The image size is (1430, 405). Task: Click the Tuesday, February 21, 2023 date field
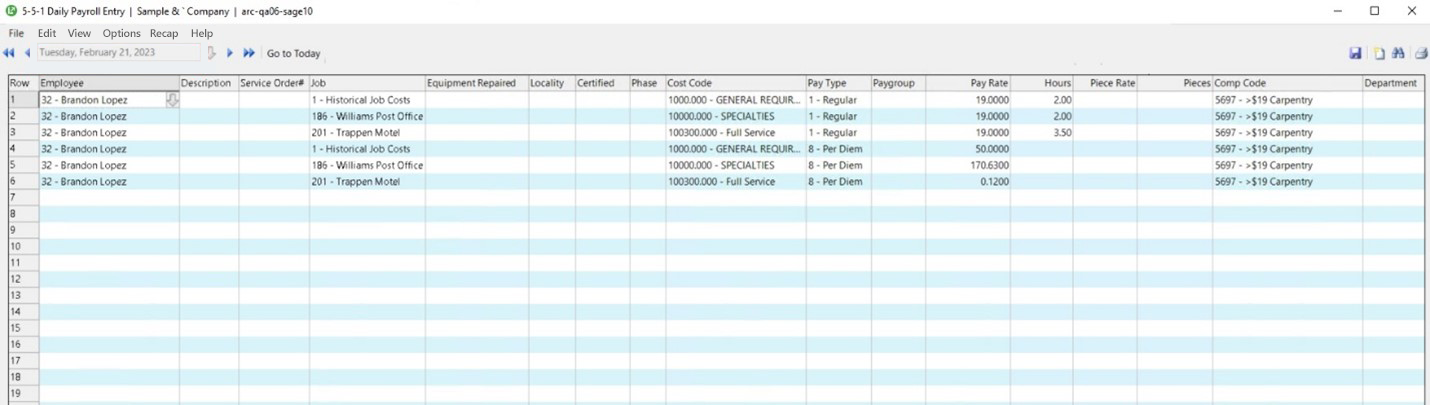[x=119, y=53]
